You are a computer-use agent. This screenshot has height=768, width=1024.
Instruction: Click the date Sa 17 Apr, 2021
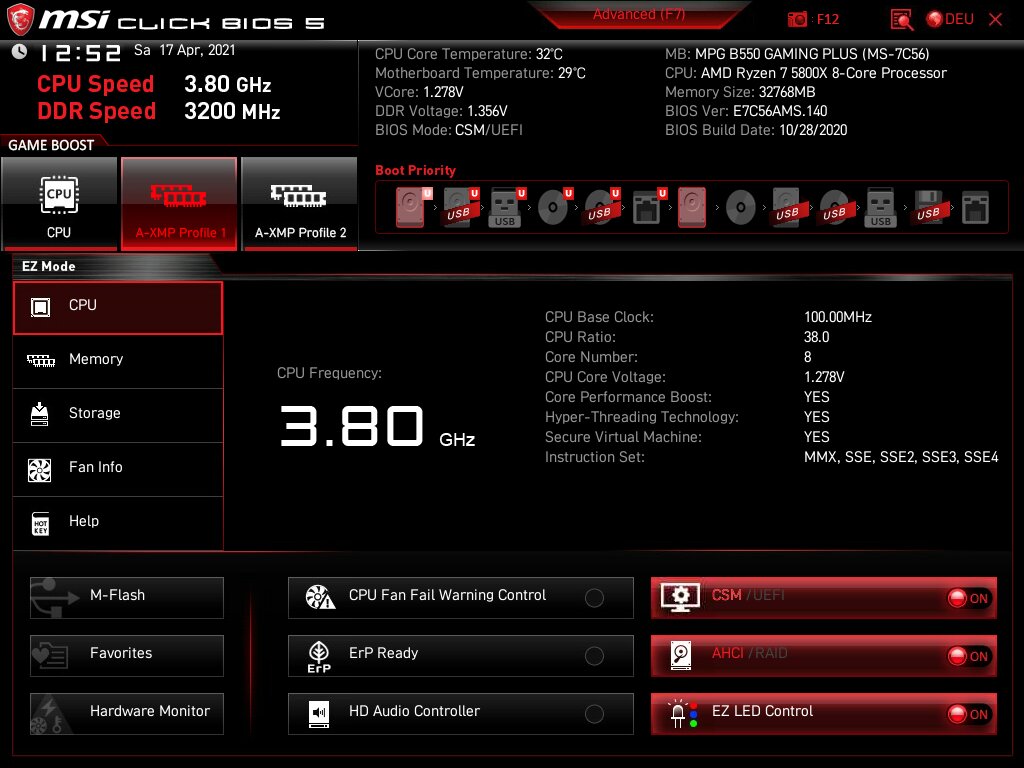[x=184, y=50]
